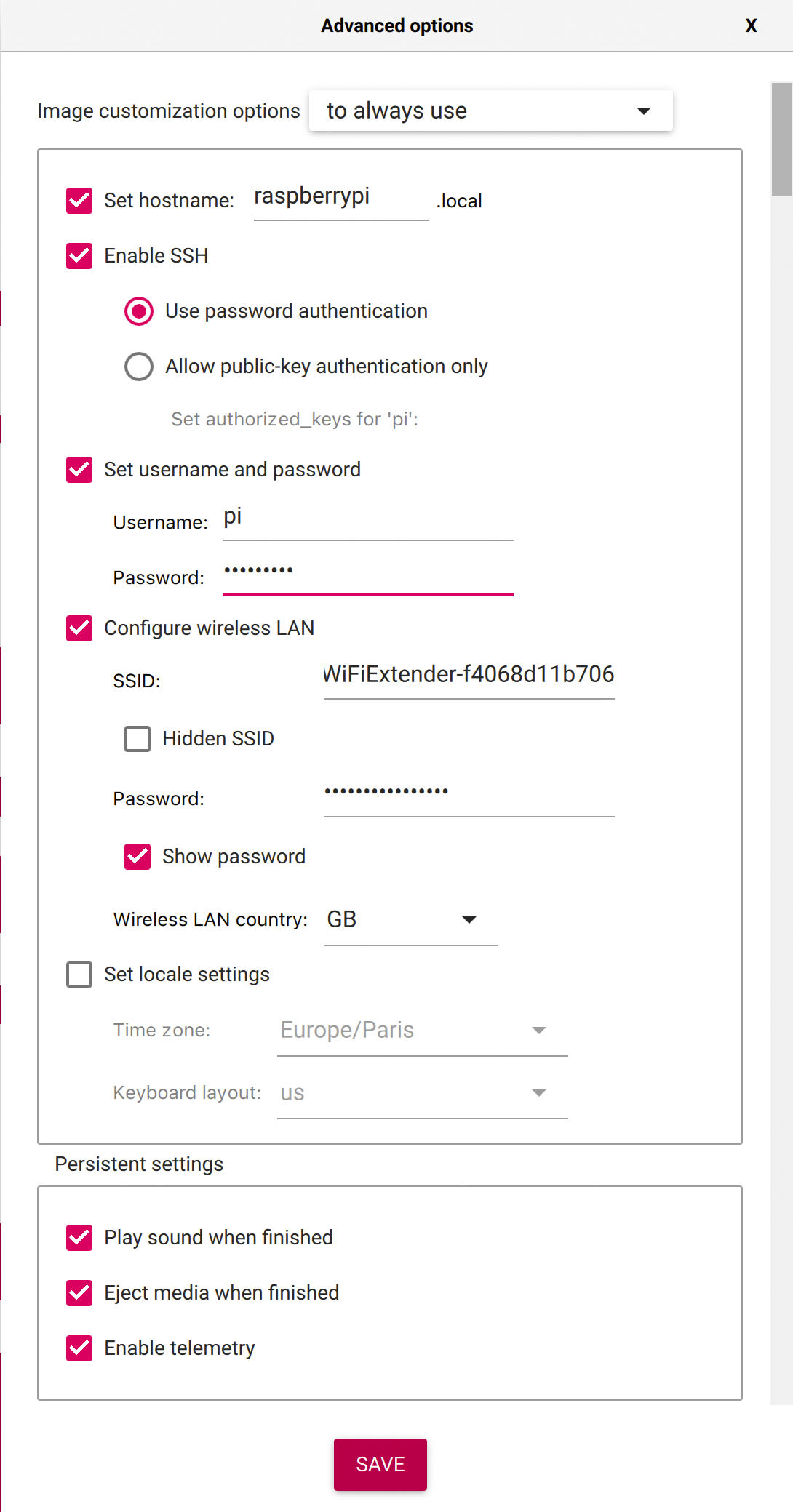Uncheck Configure wireless LAN
This screenshot has width=793, height=1512.
click(x=79, y=628)
